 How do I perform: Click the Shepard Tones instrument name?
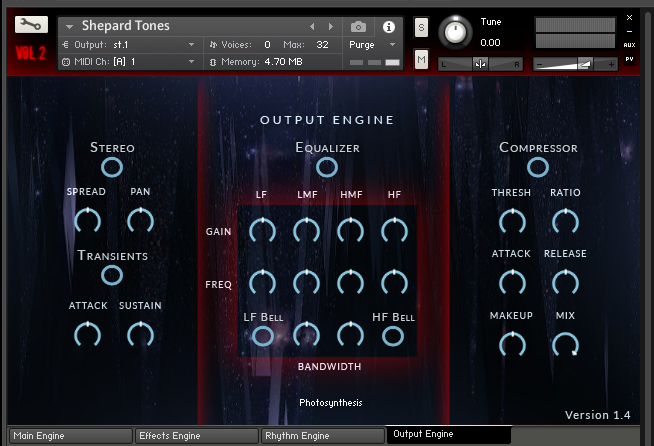coord(126,26)
